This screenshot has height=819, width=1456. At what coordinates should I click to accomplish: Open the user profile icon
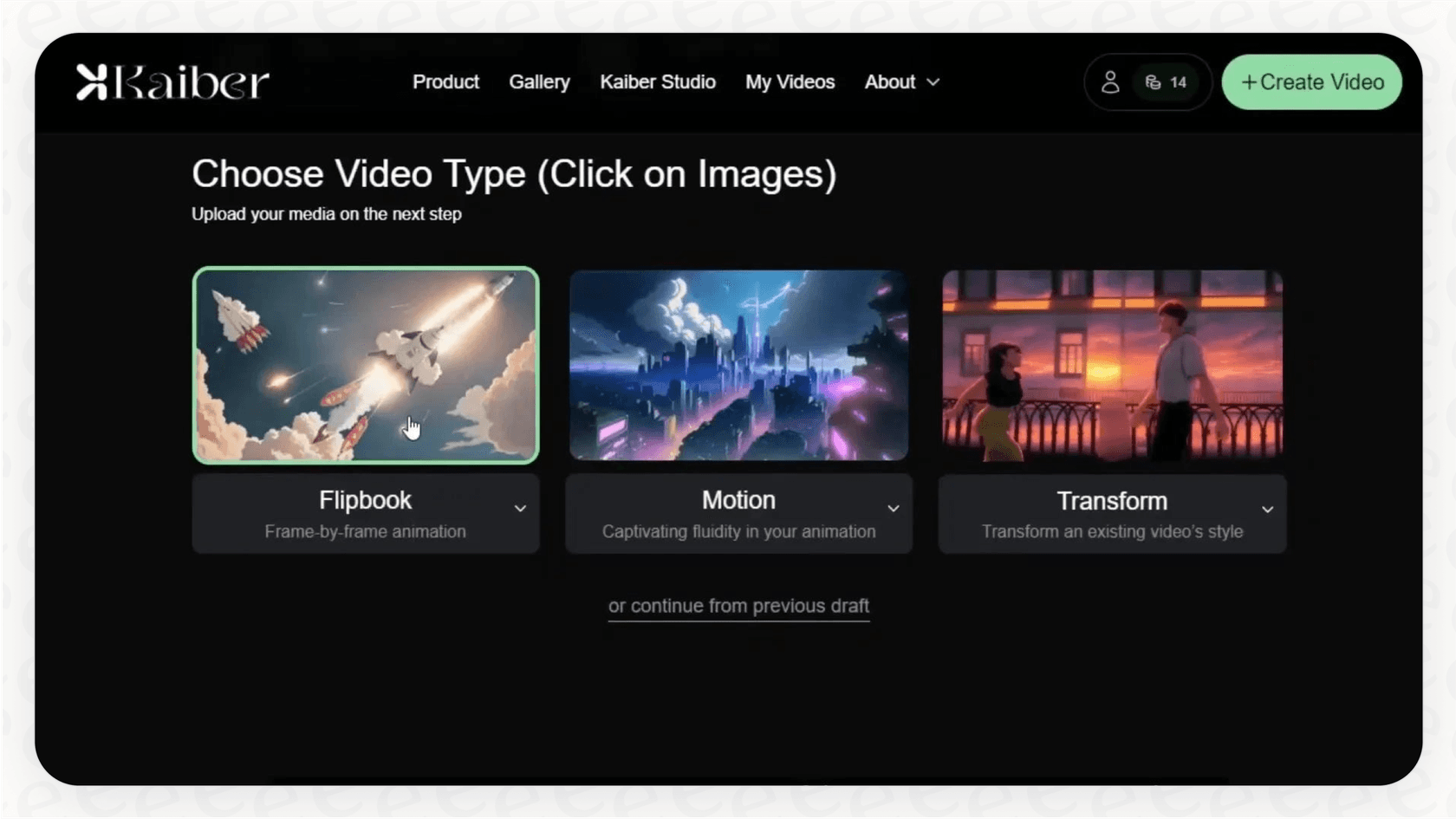tap(1112, 82)
